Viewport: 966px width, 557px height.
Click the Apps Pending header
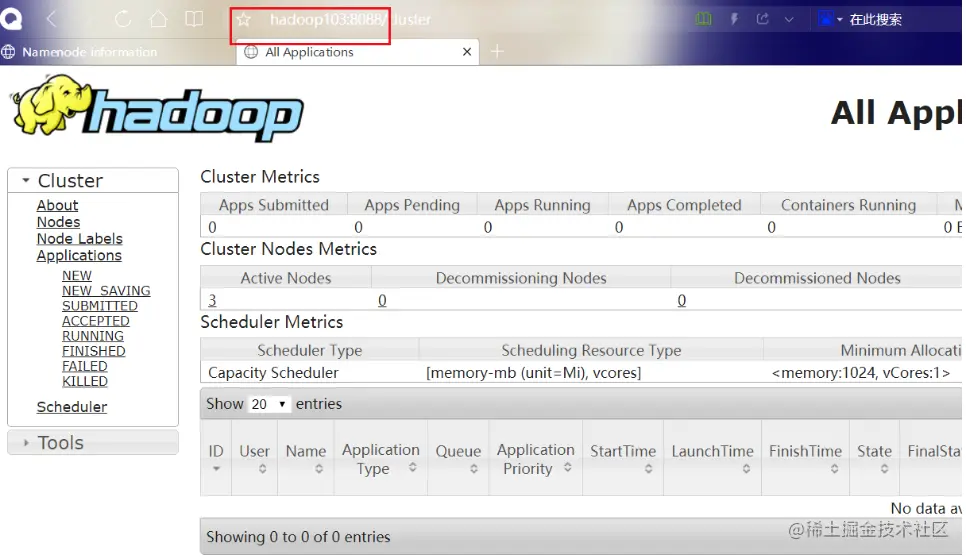412,205
